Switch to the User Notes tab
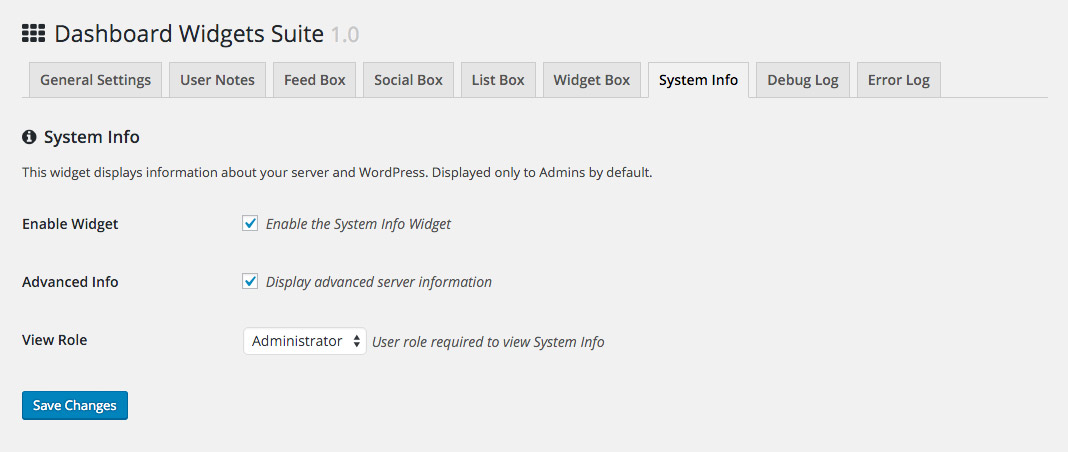 (217, 80)
